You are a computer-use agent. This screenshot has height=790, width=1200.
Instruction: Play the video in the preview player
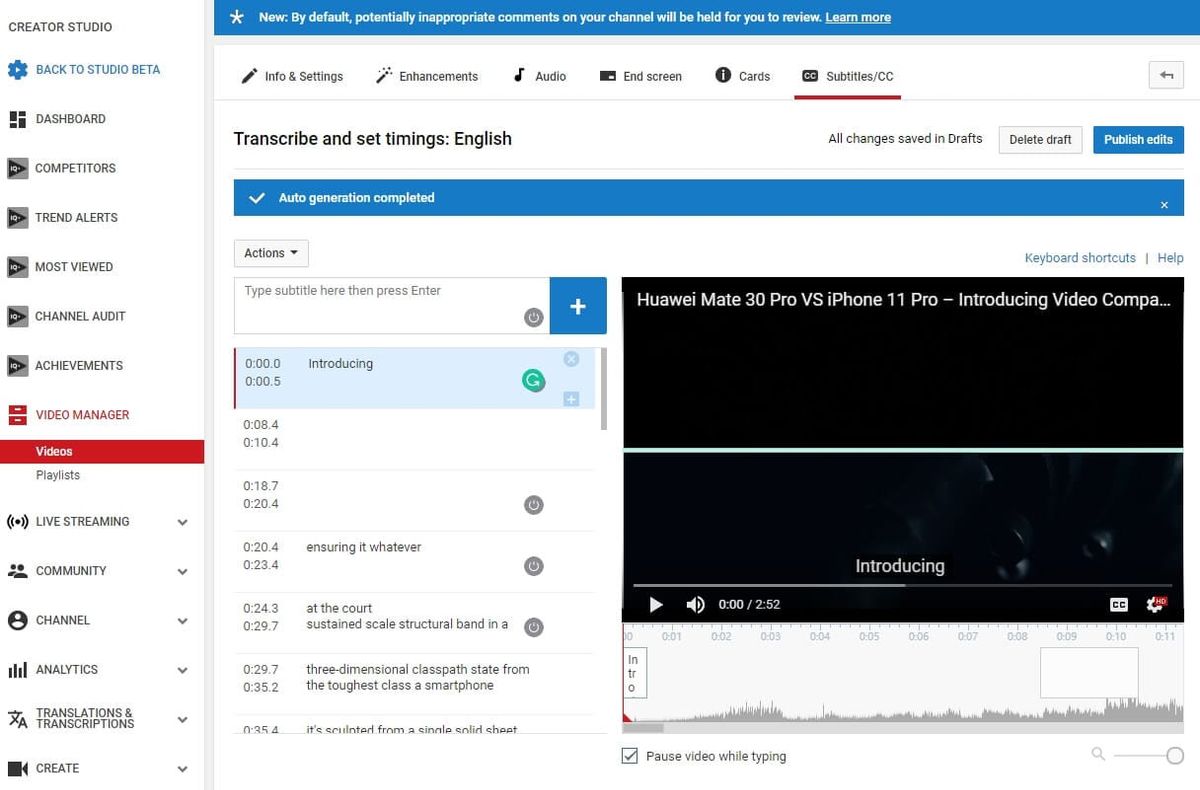656,604
